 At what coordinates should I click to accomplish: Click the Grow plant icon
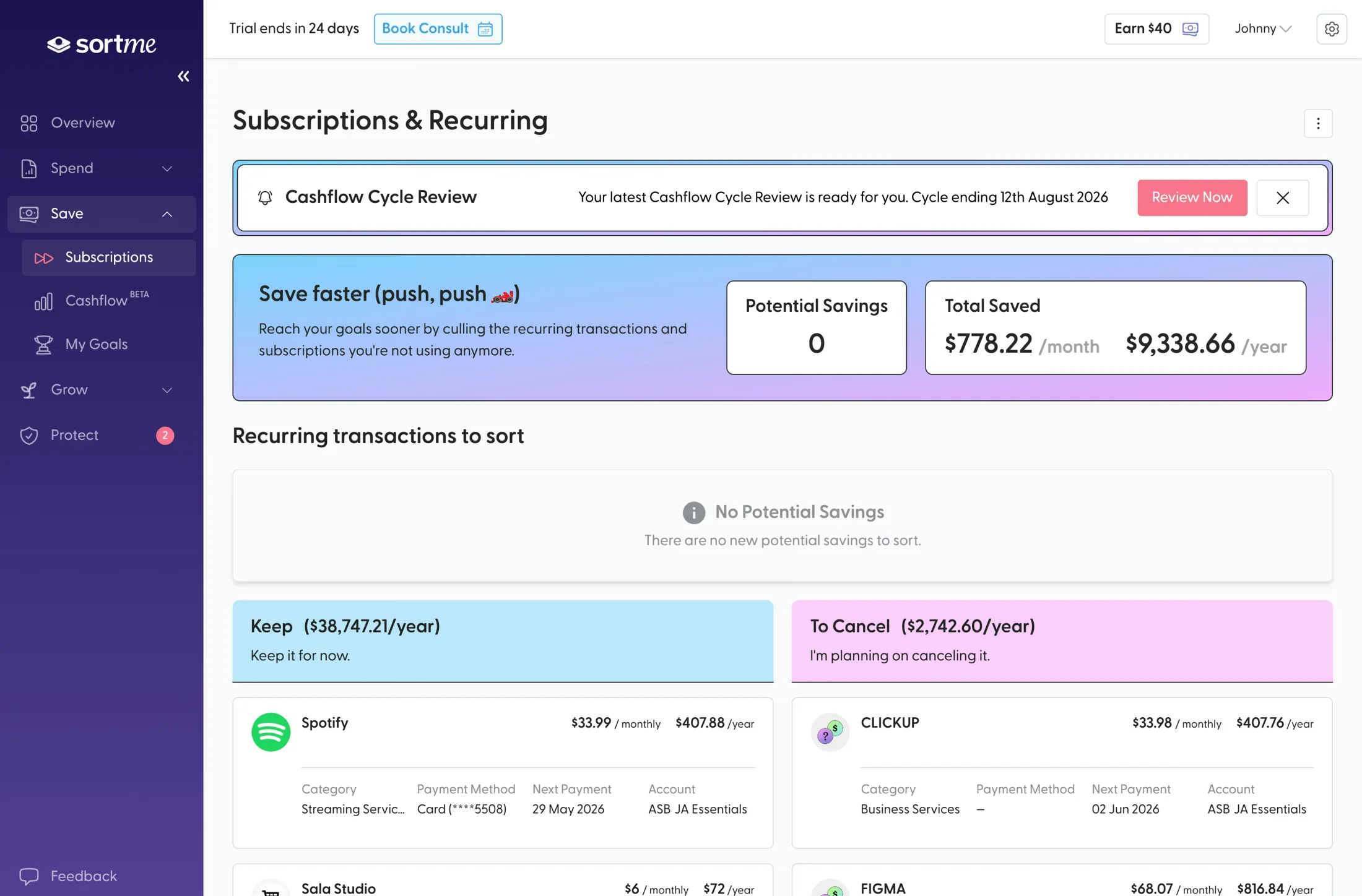[x=28, y=390]
